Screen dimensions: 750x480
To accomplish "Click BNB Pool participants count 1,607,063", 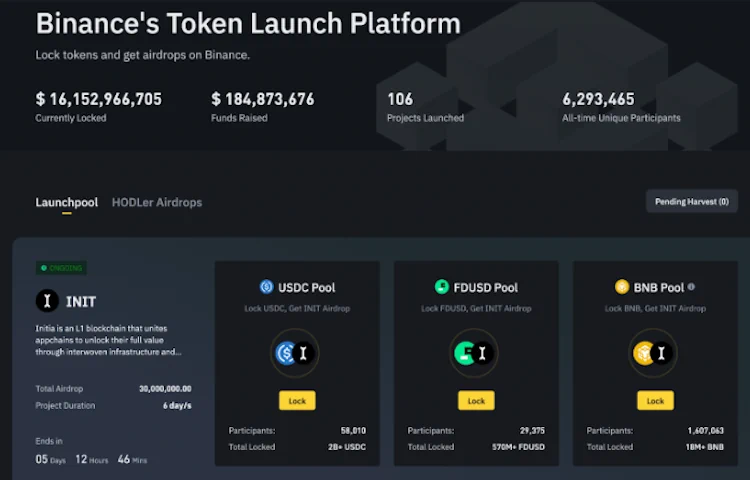I will [x=706, y=431].
